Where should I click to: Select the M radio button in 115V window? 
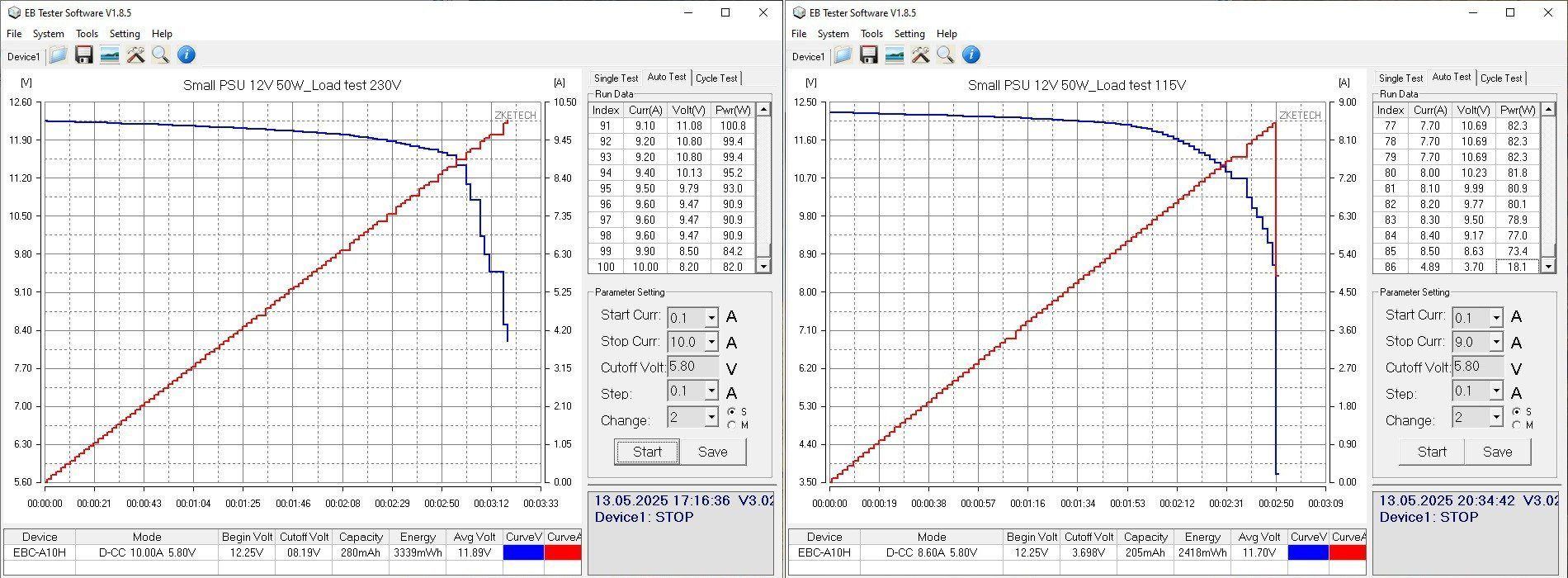1517,425
